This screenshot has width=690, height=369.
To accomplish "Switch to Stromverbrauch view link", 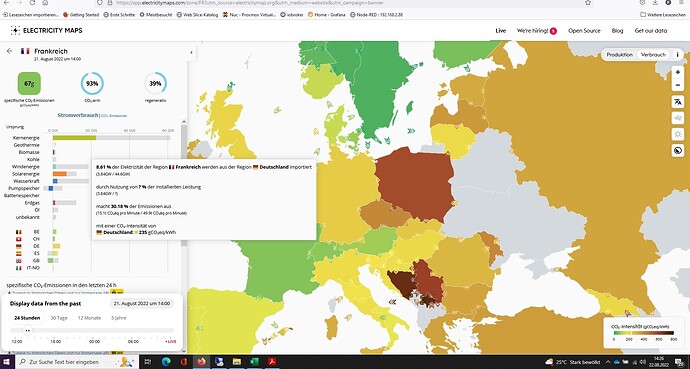I will coord(78,115).
